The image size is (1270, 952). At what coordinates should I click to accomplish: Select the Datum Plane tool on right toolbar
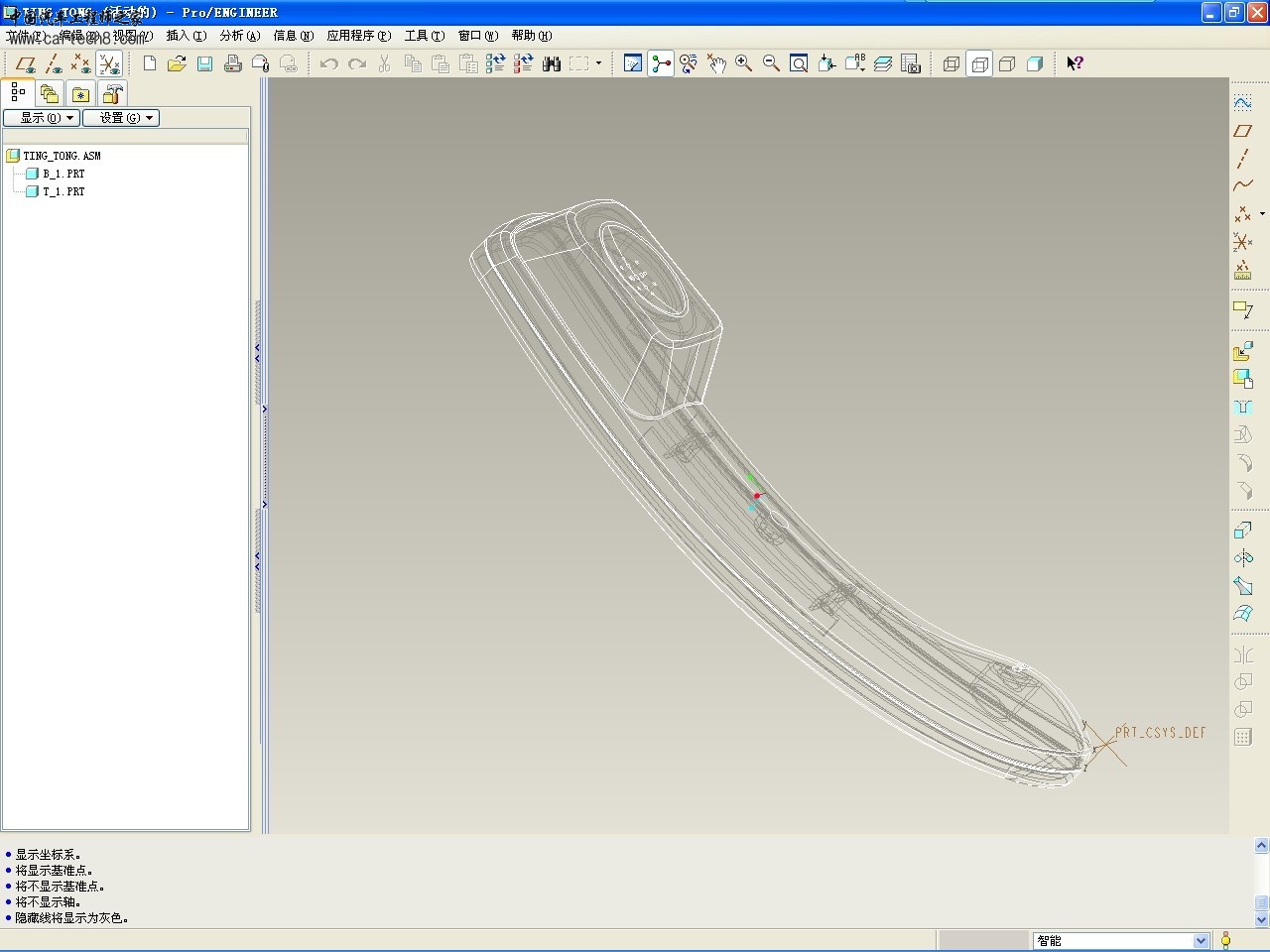coord(1242,130)
